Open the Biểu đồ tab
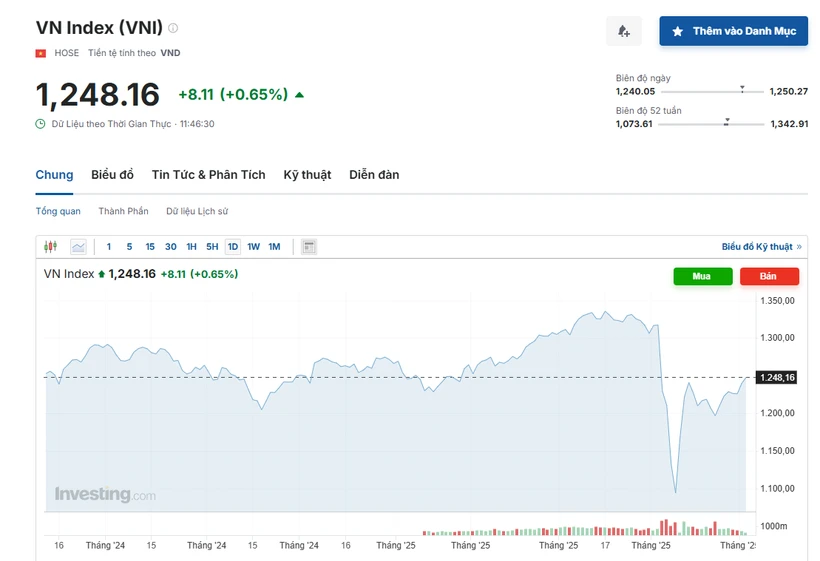This screenshot has height=561, width=820. pos(112,175)
